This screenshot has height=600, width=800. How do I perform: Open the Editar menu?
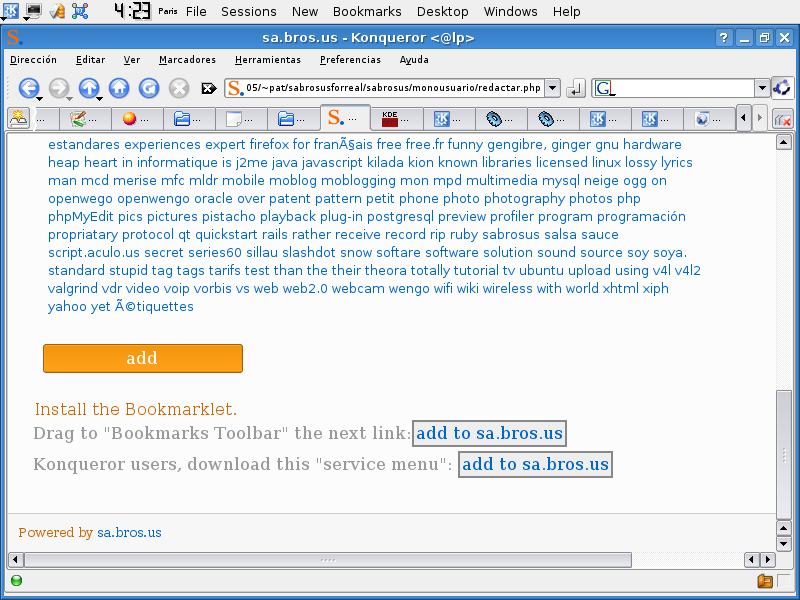pyautogui.click(x=90, y=60)
